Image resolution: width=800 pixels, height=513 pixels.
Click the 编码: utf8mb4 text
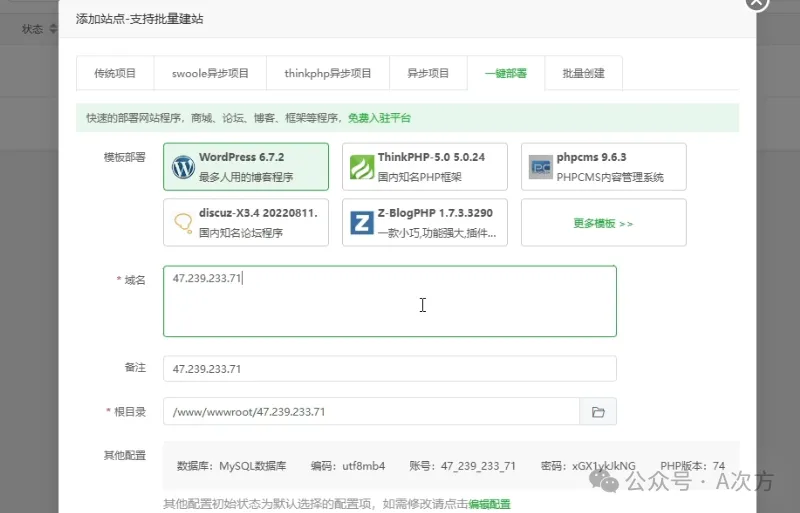pyautogui.click(x=348, y=466)
